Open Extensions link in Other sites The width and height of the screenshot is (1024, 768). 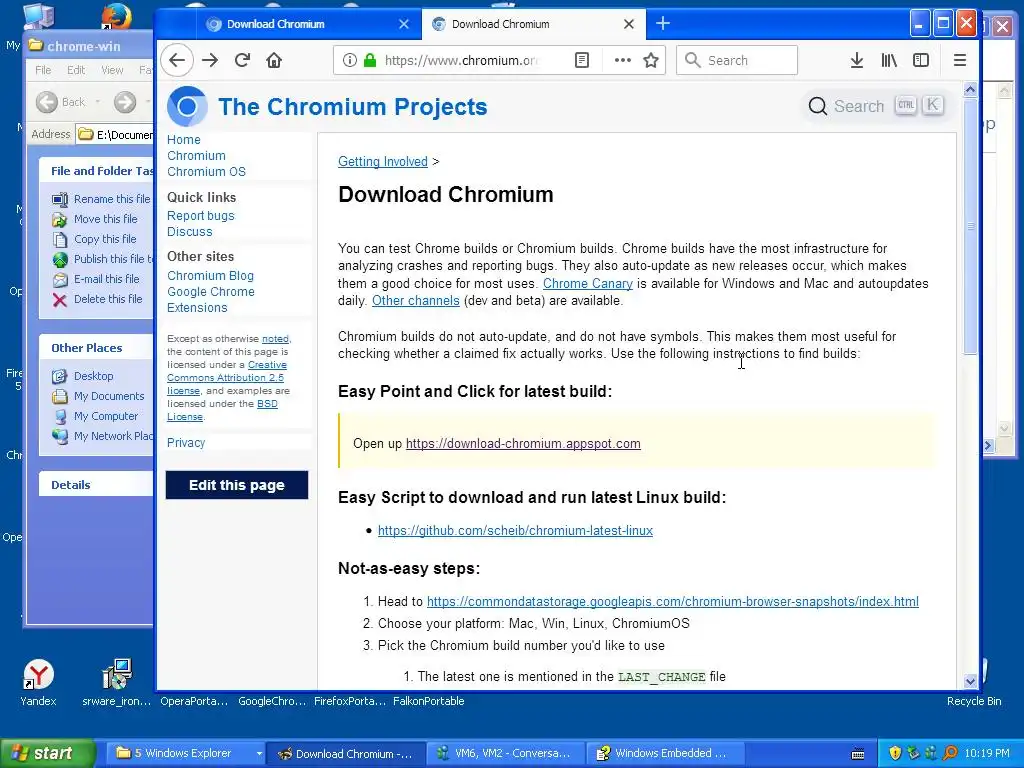(197, 308)
